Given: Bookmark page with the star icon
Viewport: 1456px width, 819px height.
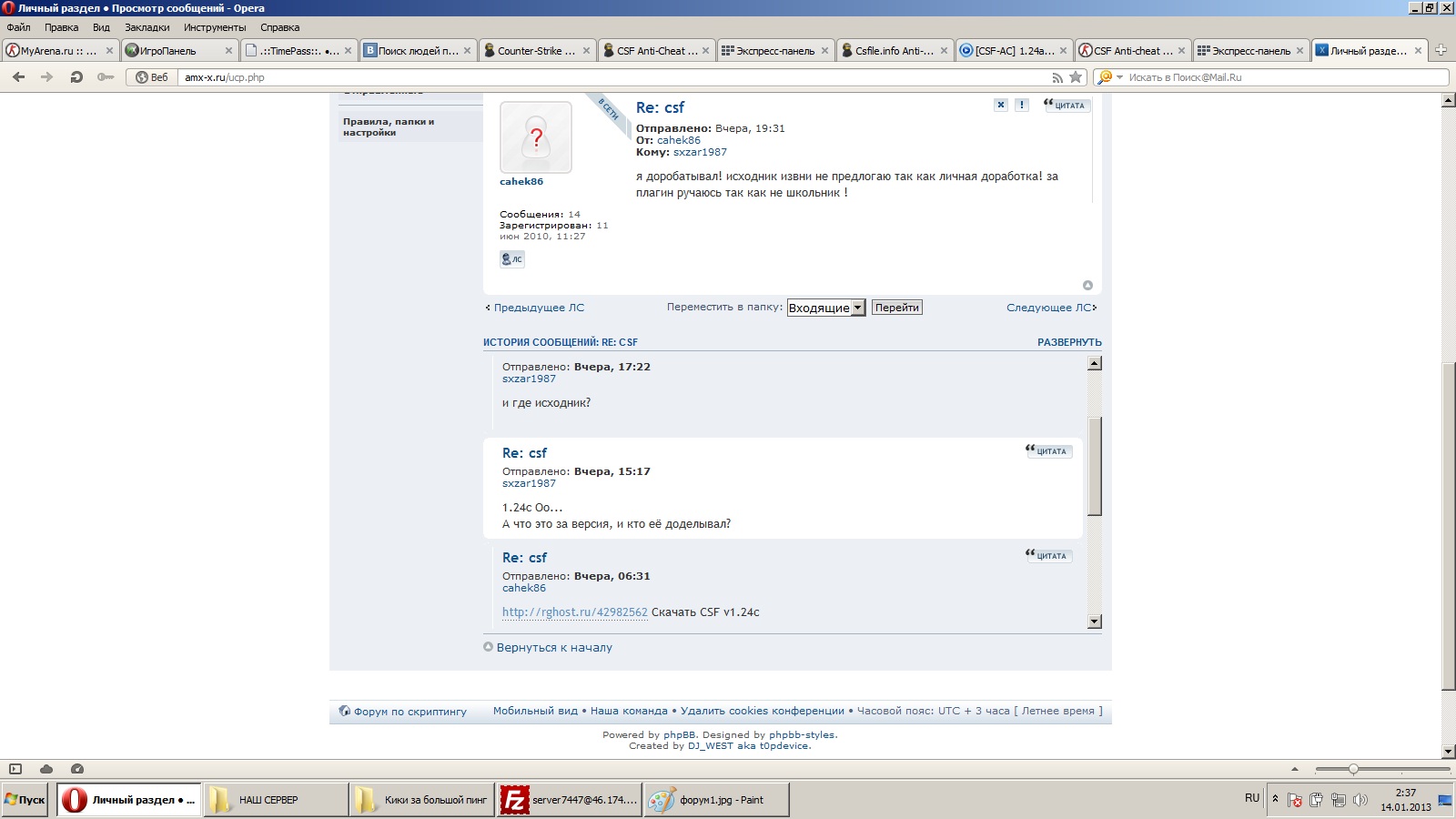Looking at the screenshot, I should click(1076, 77).
